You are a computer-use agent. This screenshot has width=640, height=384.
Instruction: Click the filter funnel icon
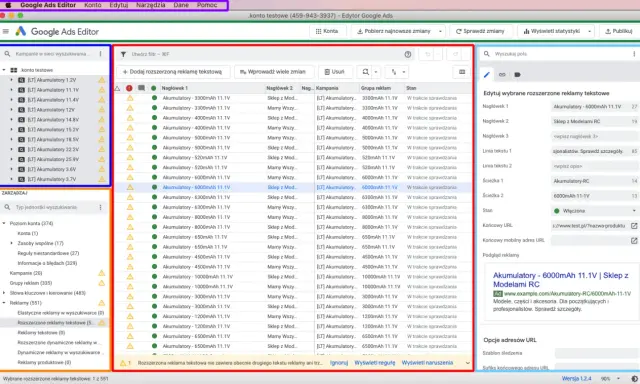pyautogui.click(x=123, y=54)
